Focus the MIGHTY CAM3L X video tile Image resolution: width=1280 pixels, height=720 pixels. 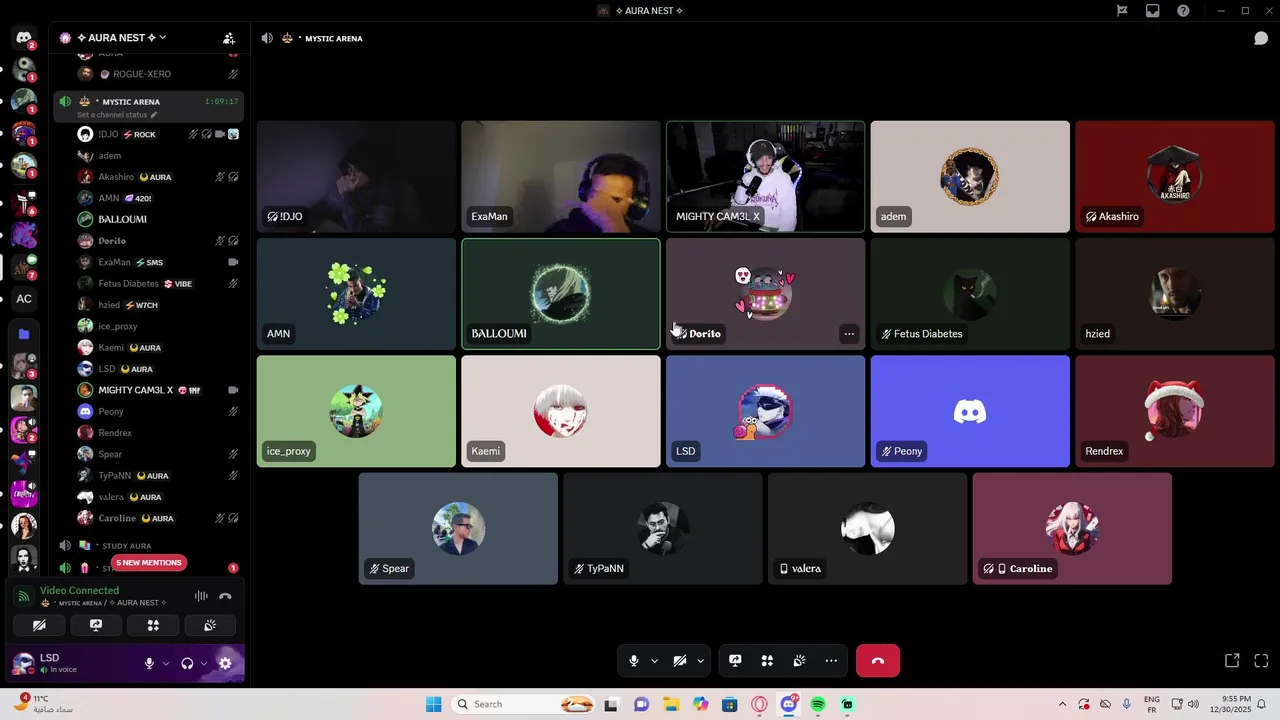pyautogui.click(x=765, y=177)
